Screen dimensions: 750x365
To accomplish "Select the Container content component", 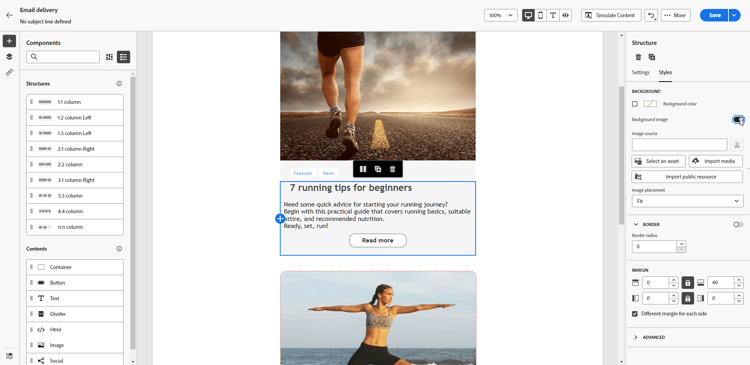I will point(75,267).
